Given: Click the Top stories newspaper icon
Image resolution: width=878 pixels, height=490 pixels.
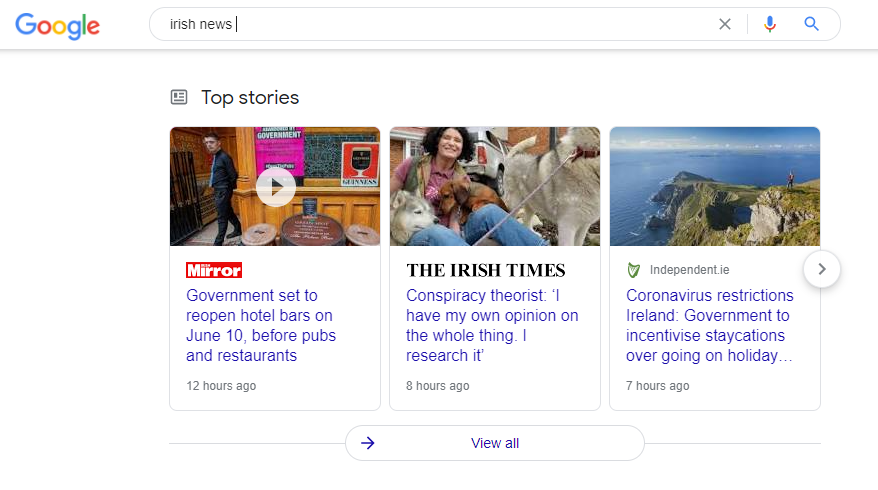Looking at the screenshot, I should pyautogui.click(x=179, y=97).
